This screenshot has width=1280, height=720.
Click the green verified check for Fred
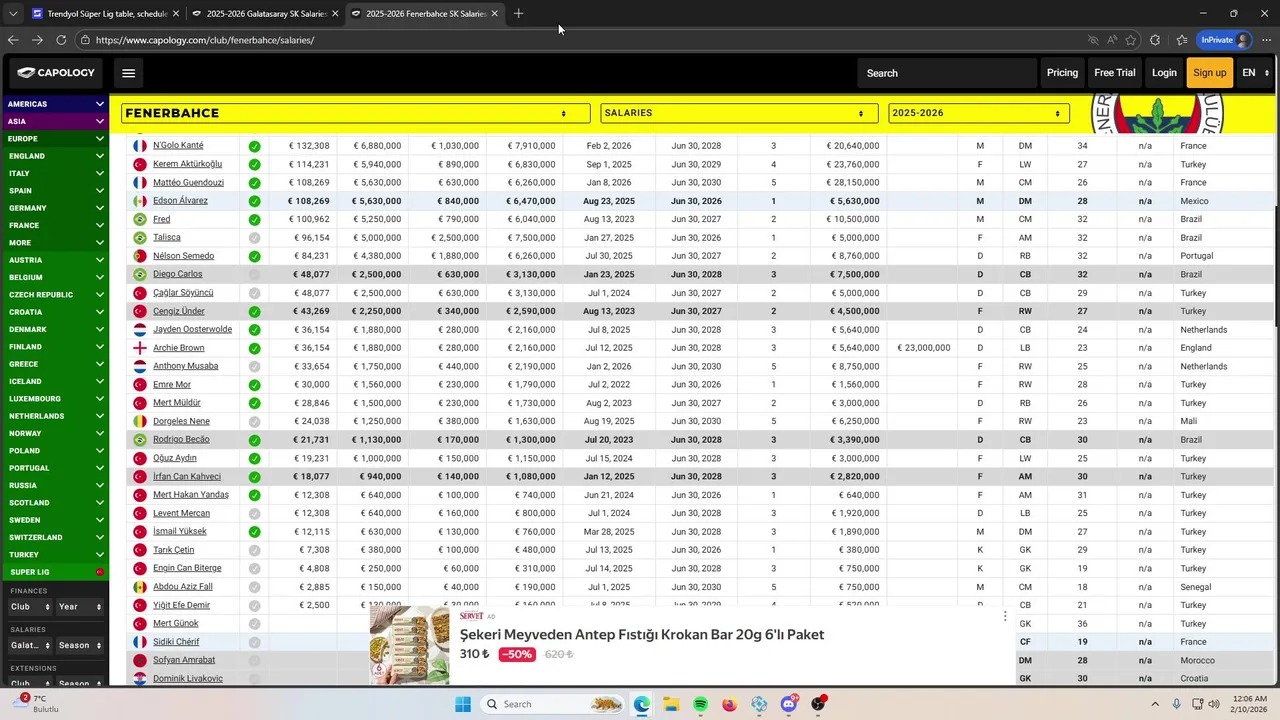click(x=255, y=220)
